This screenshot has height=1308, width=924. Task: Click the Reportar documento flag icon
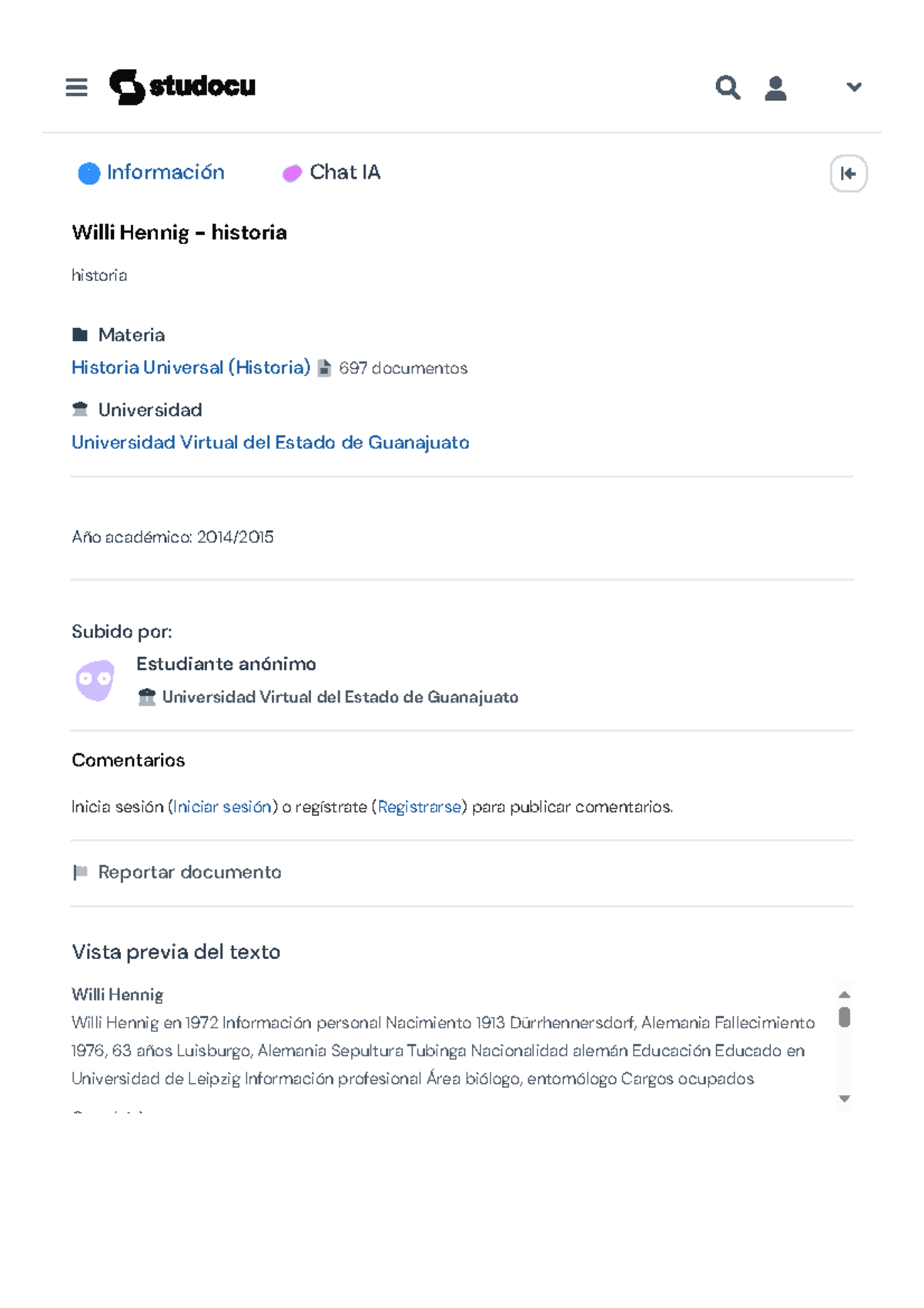tap(79, 872)
